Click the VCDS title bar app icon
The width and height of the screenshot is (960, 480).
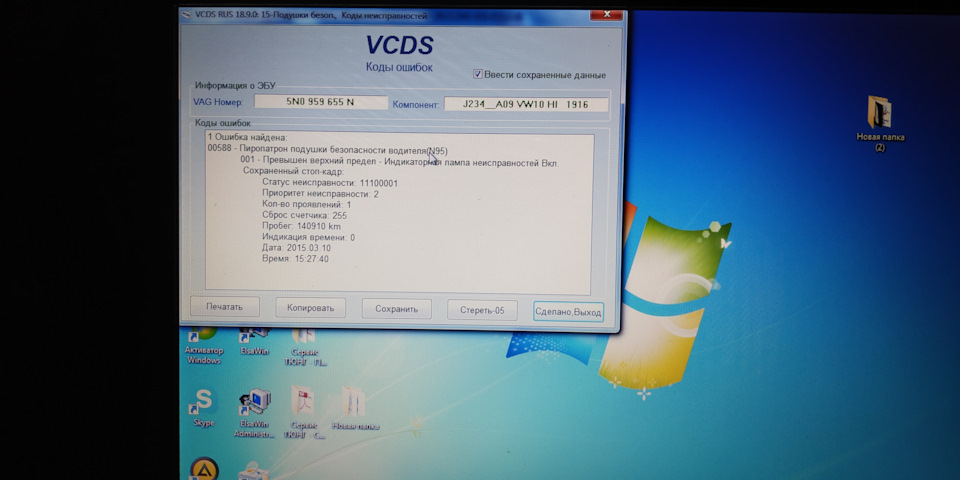point(185,15)
